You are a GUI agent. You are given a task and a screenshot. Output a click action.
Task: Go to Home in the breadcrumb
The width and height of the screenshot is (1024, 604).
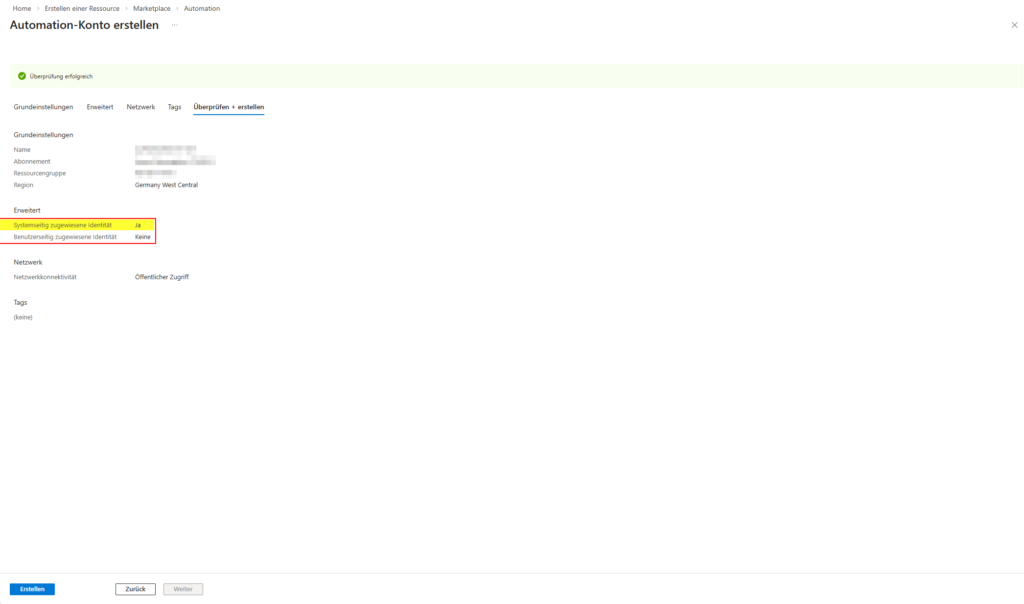(22, 8)
